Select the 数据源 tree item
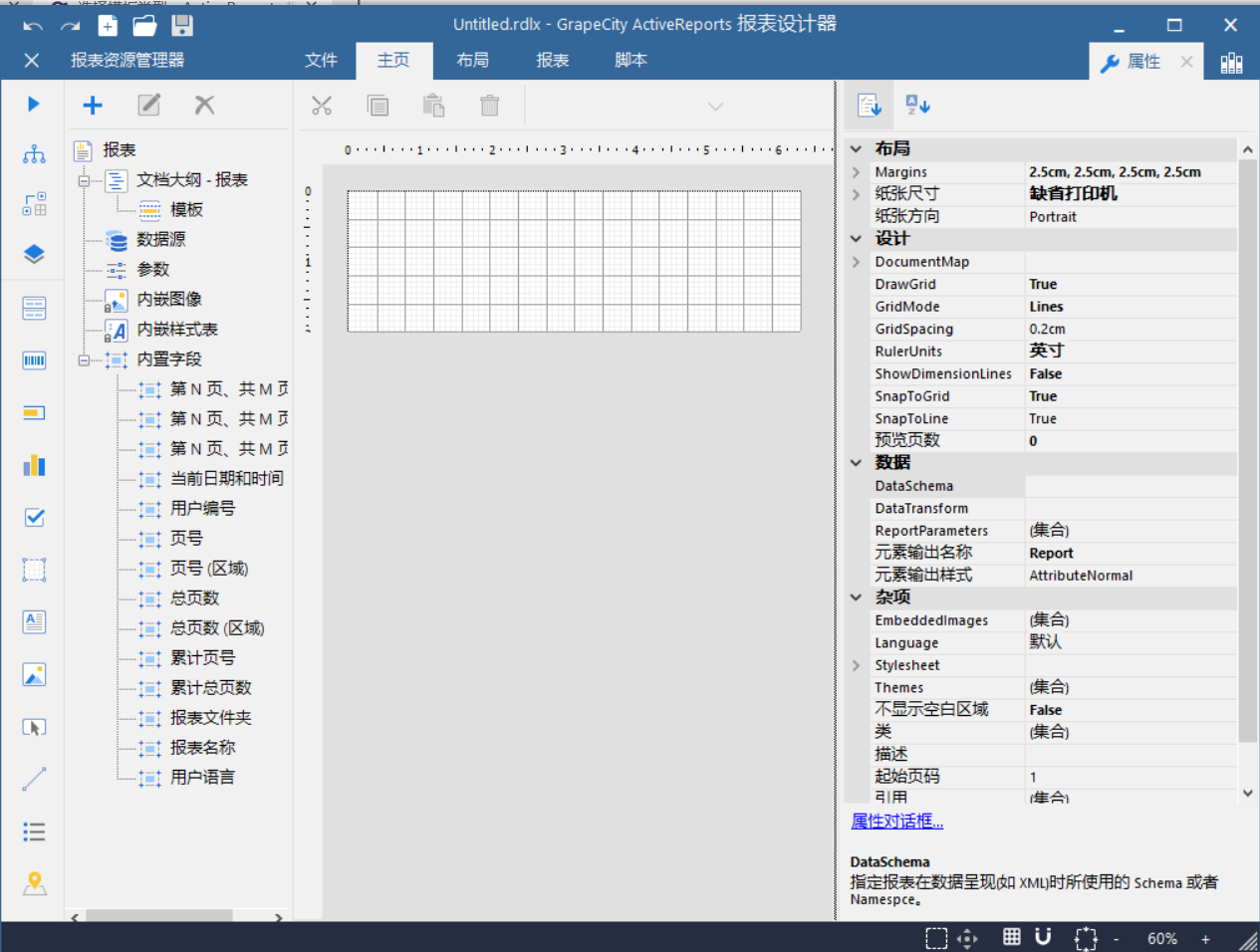This screenshot has height=952, width=1260. (x=160, y=239)
